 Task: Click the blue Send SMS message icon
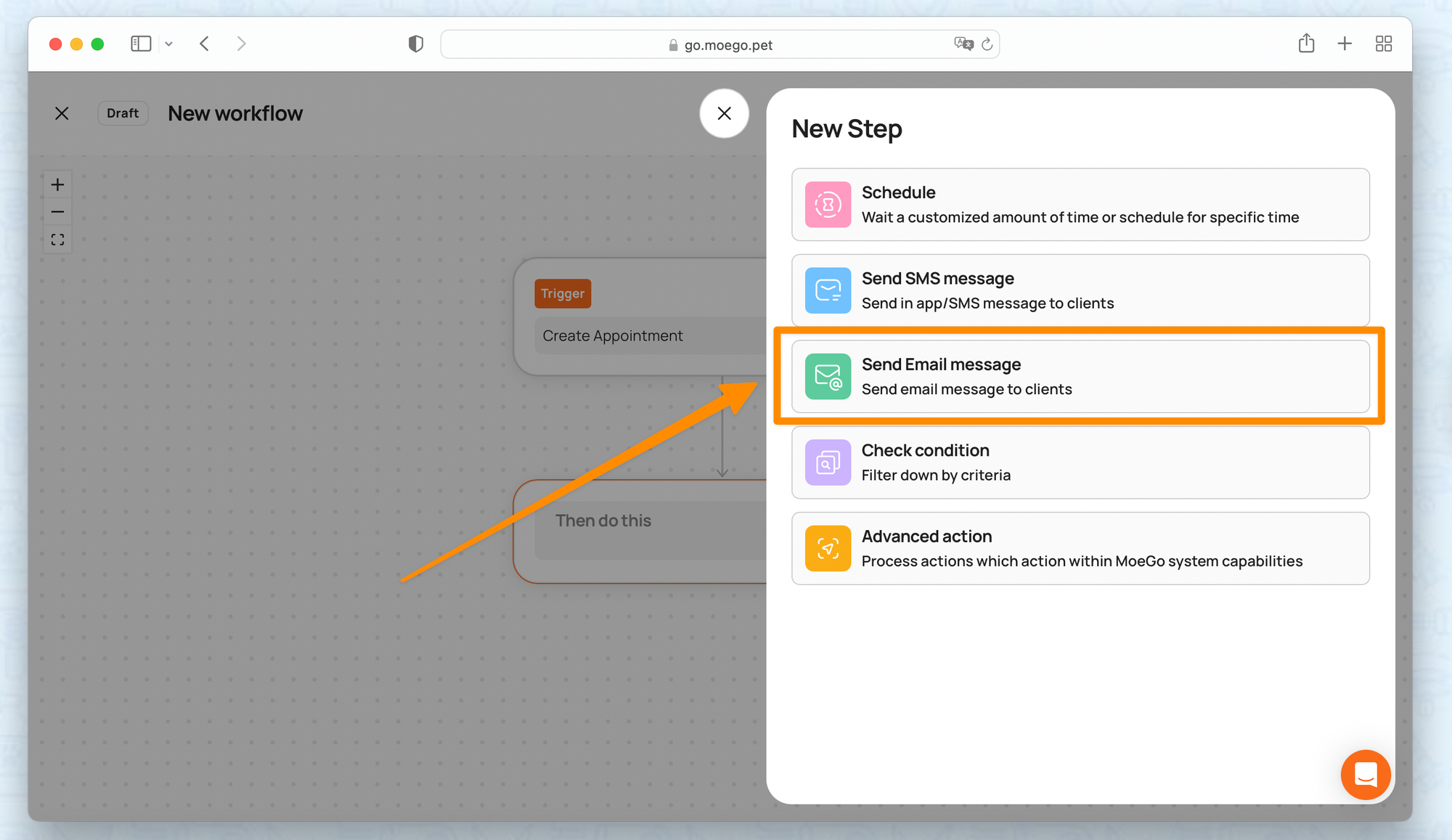point(828,290)
